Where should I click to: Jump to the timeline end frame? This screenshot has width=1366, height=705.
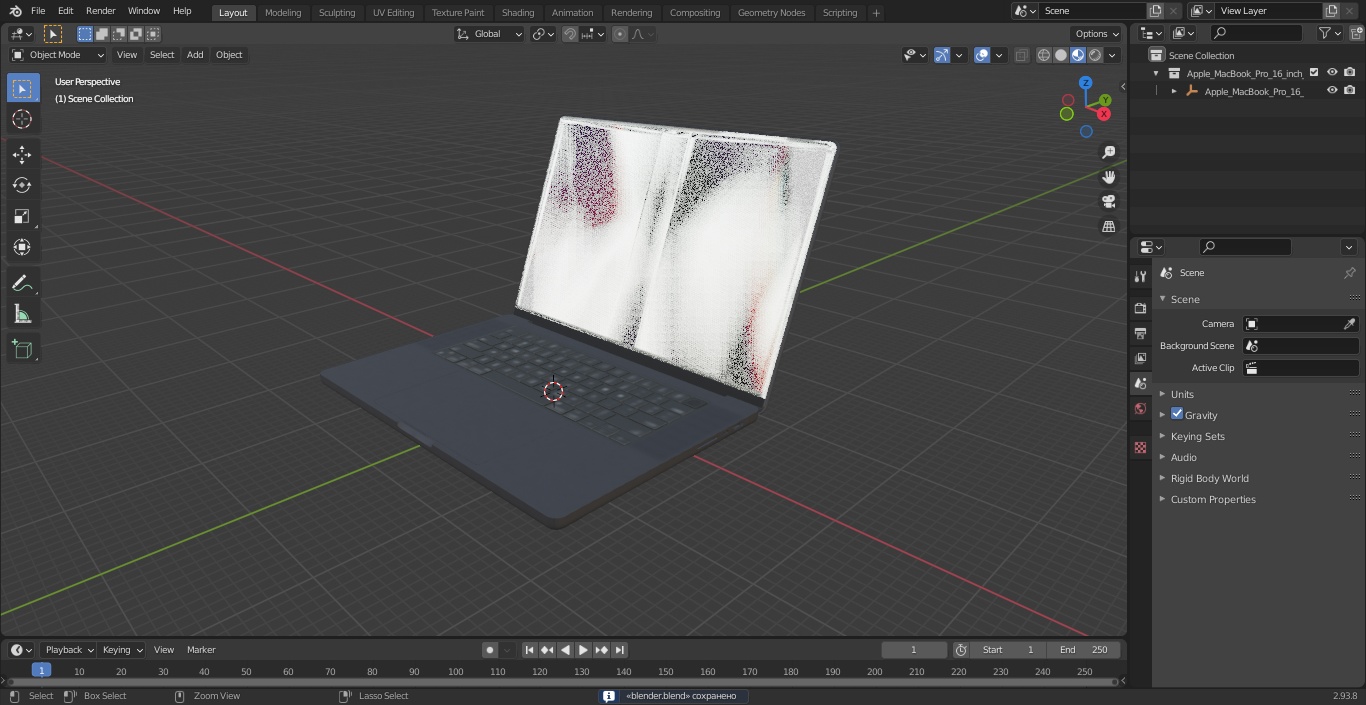pyautogui.click(x=620, y=650)
